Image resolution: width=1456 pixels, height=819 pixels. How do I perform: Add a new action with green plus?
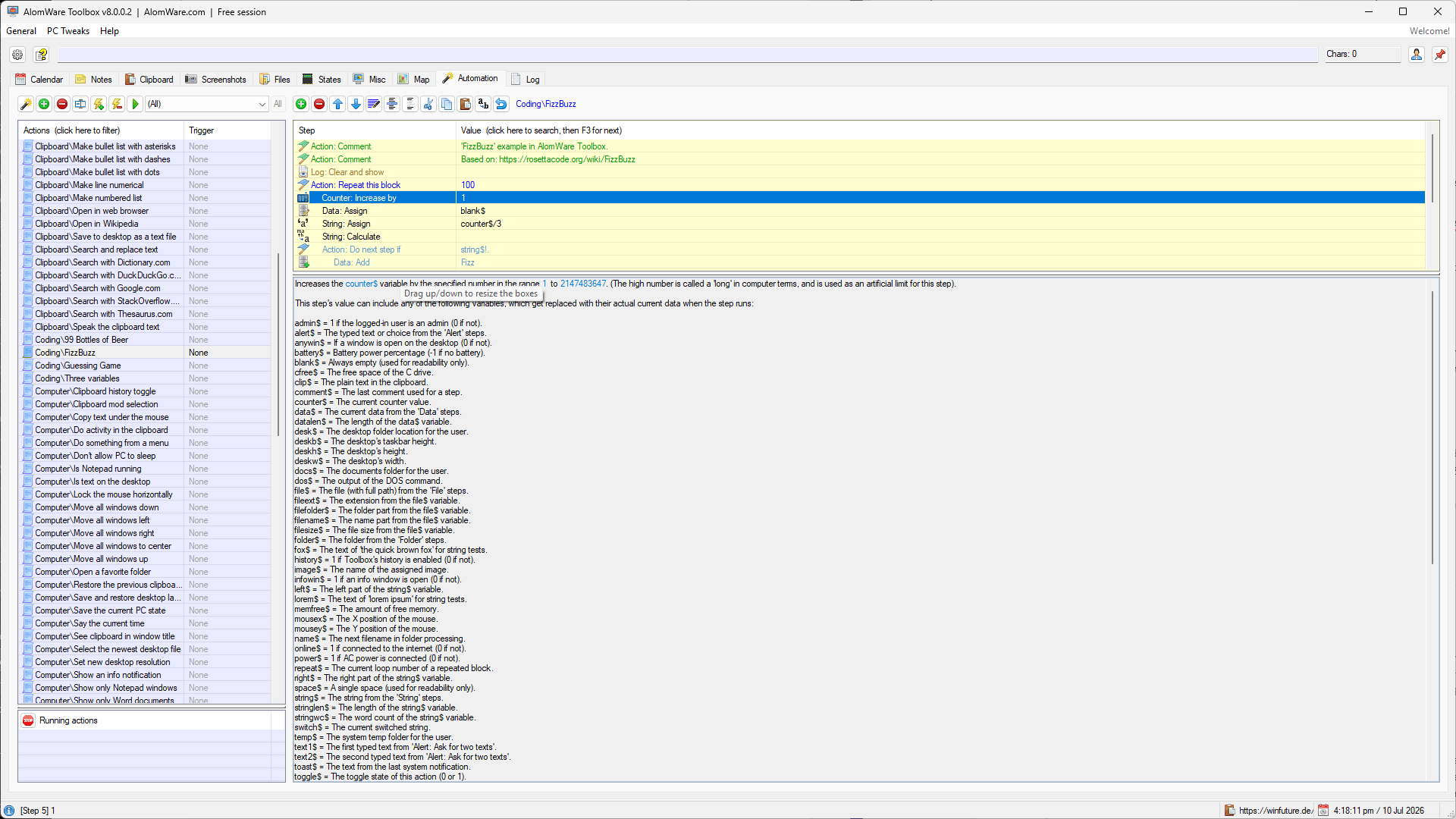44,104
